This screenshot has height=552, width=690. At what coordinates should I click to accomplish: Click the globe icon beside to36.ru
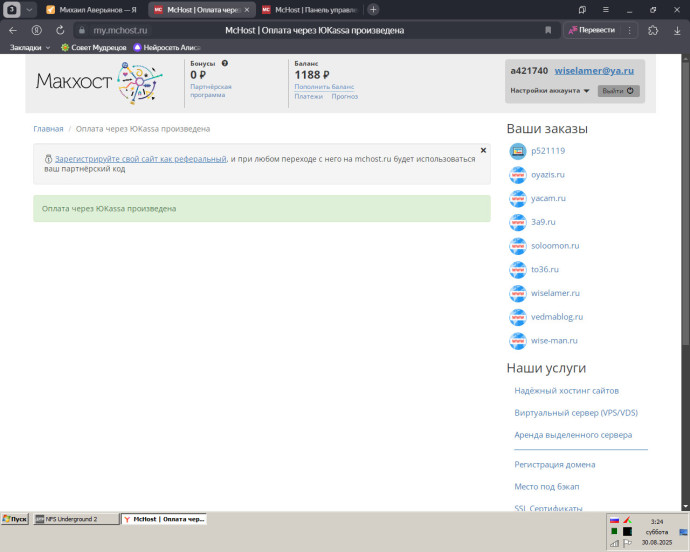tap(518, 270)
